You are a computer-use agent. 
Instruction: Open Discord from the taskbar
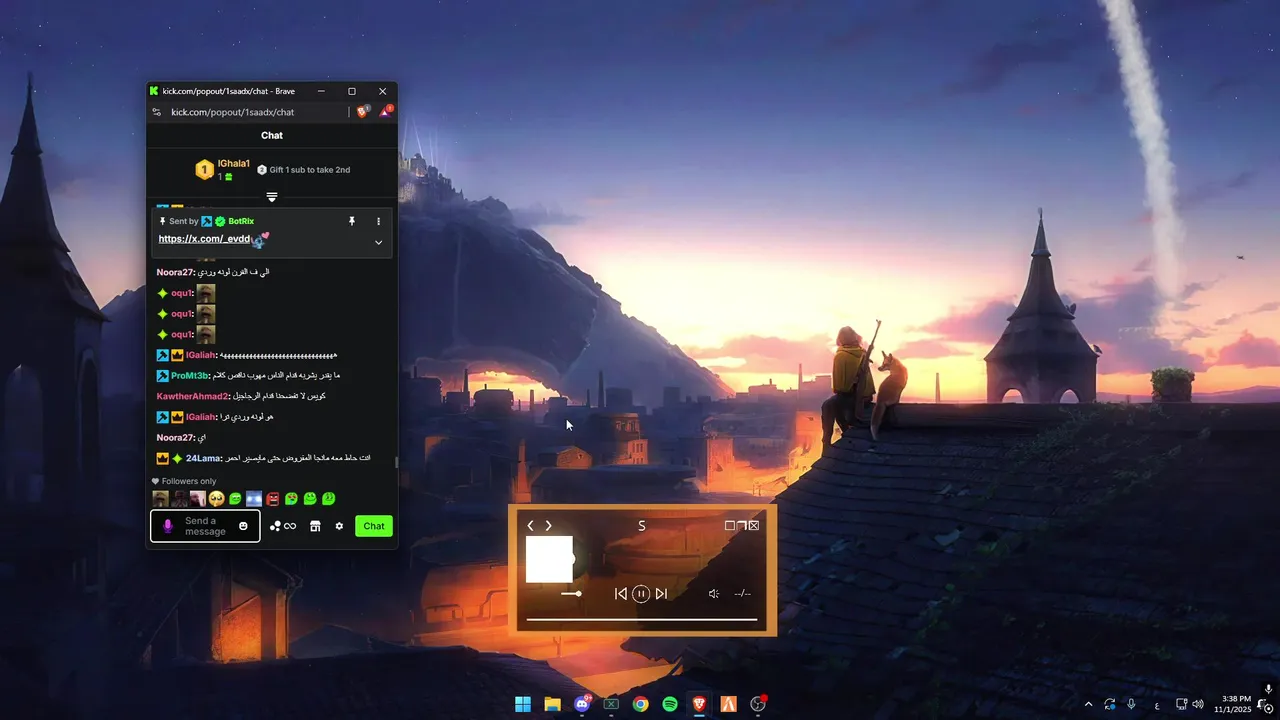[582, 704]
